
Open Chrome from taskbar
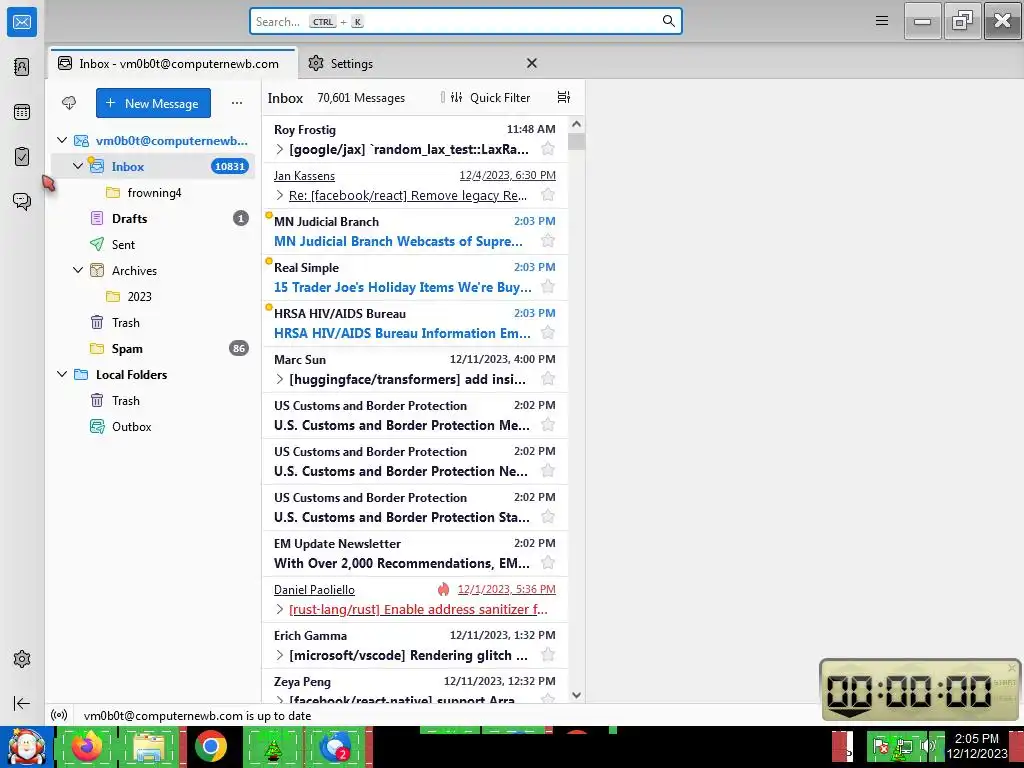click(x=211, y=746)
